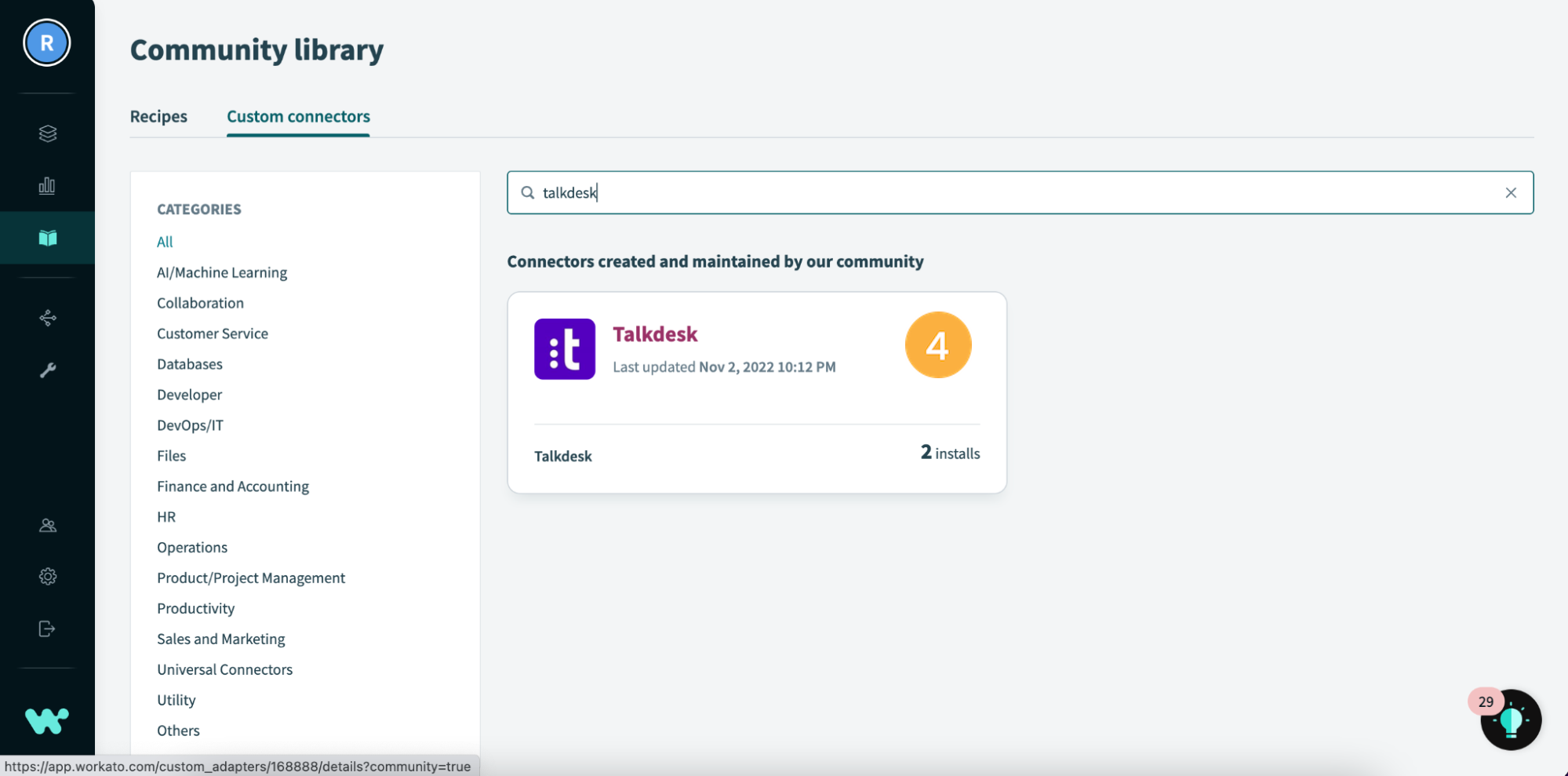Filter by Customer Service category
The height and width of the screenshot is (776, 1568).
[213, 333]
